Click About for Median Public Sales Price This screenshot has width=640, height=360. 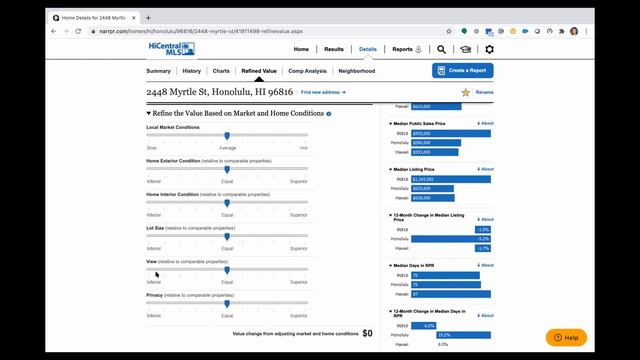[486, 124]
